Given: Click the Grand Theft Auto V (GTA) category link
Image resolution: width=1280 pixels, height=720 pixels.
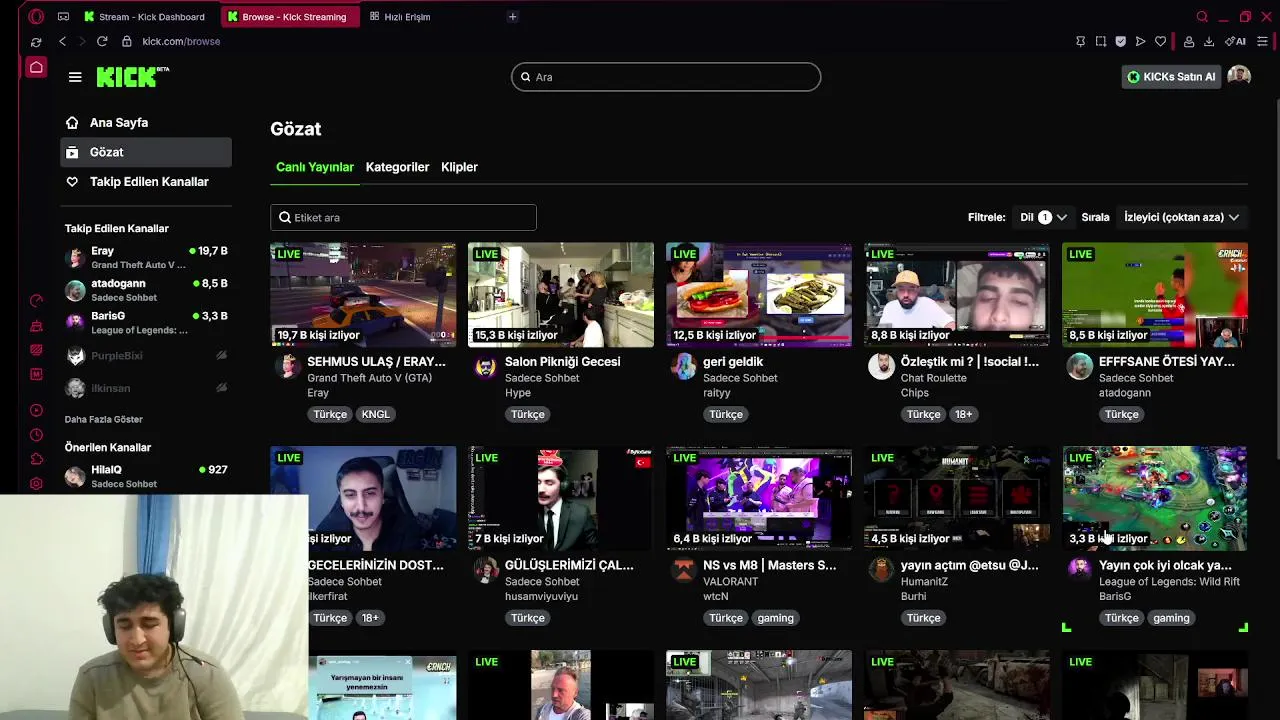Looking at the screenshot, I should point(369,378).
